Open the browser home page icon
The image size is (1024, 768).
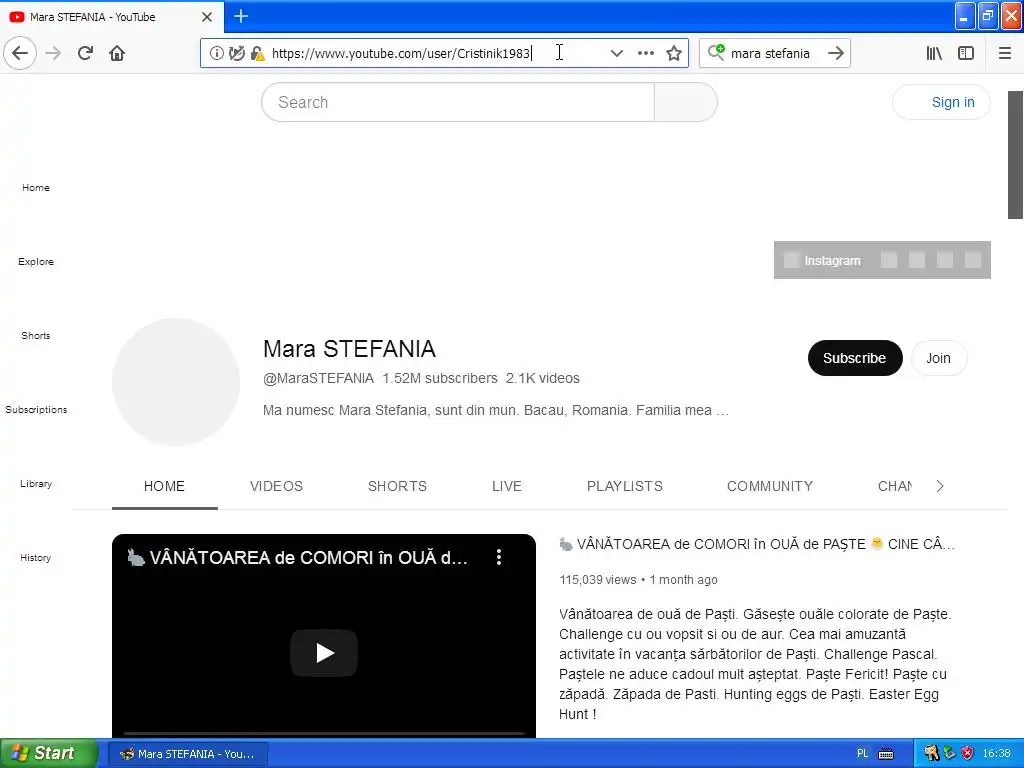(x=117, y=53)
